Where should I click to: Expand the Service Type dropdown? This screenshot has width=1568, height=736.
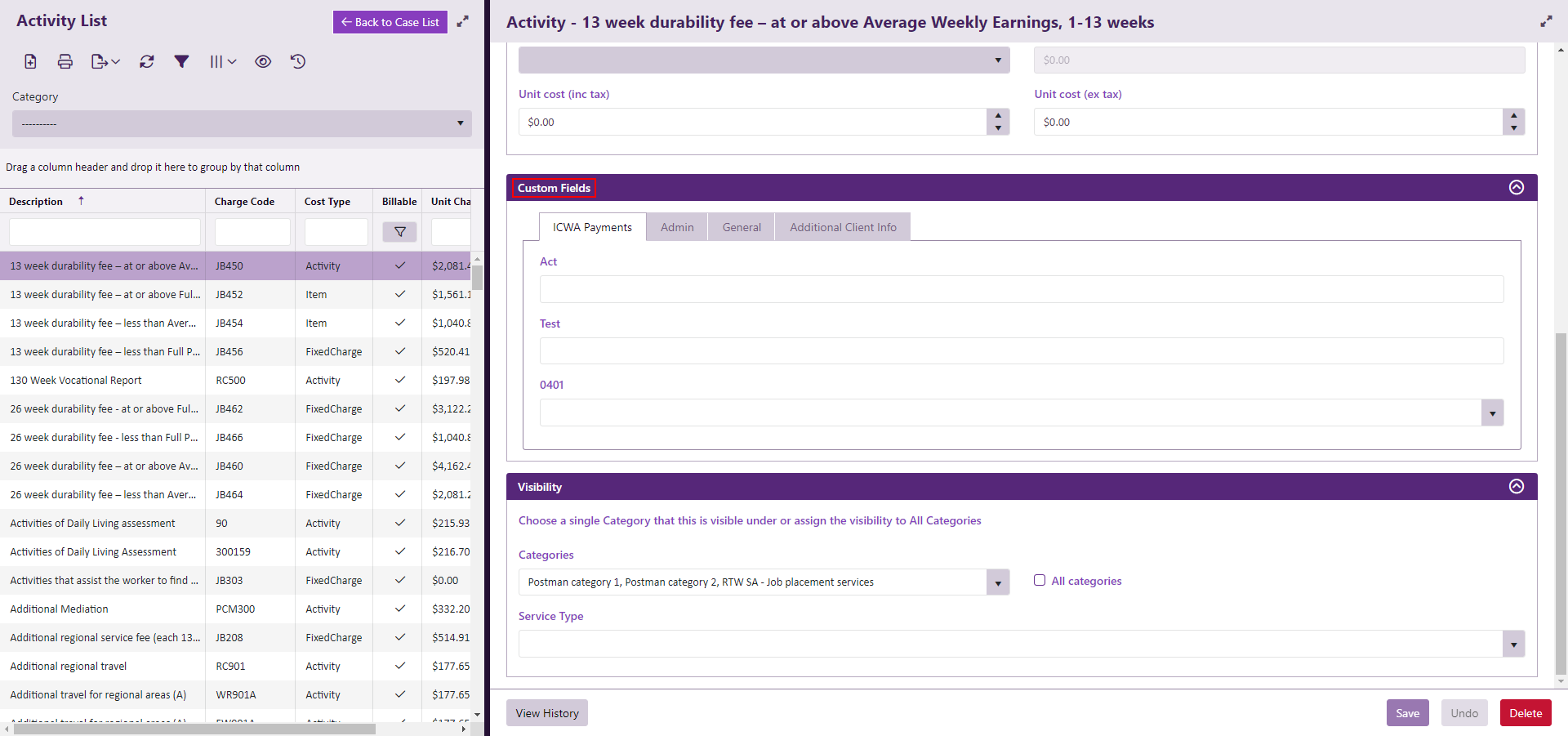pos(1513,644)
